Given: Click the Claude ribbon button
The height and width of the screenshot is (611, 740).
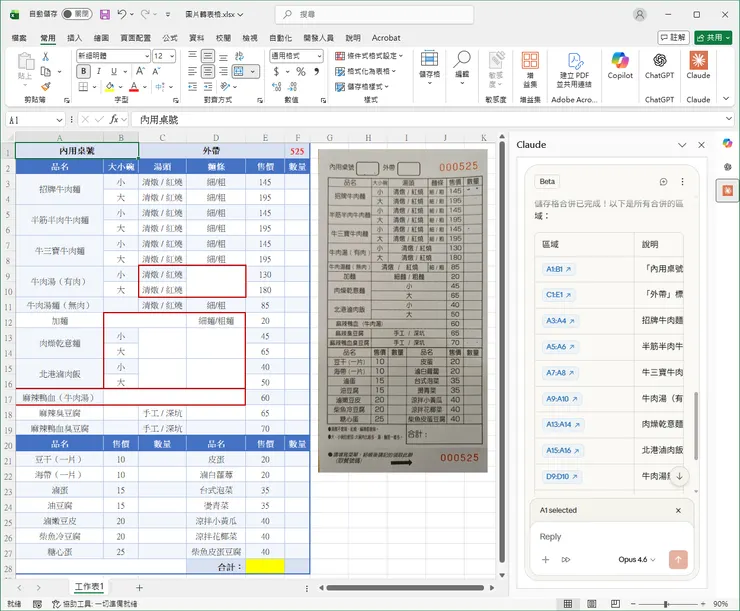Looking at the screenshot, I should 698,67.
